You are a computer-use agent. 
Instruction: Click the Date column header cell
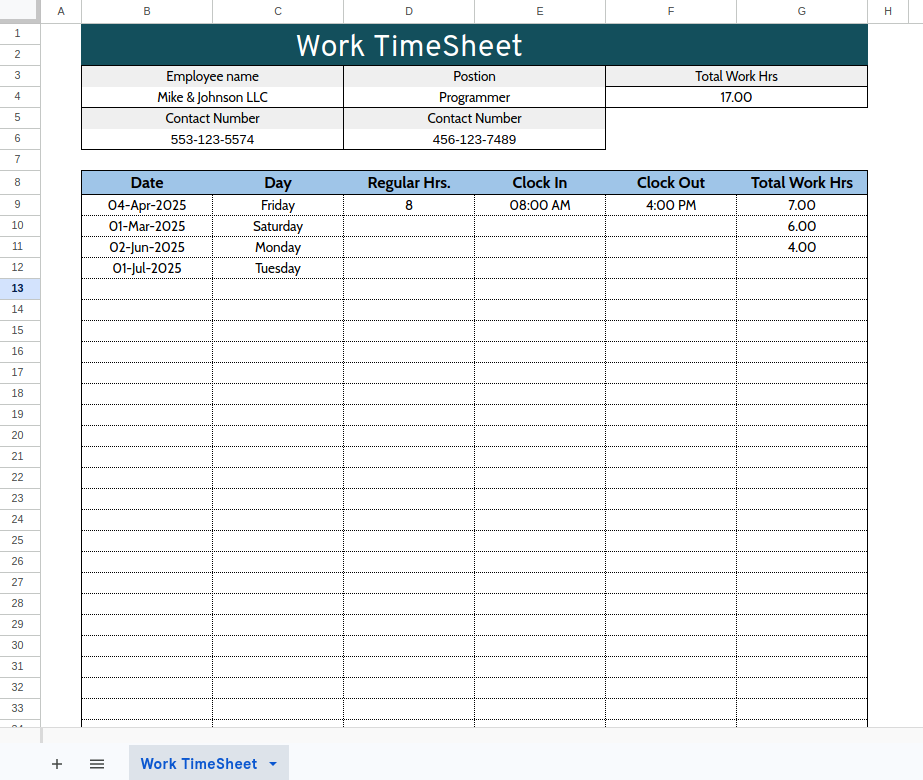pos(147,182)
